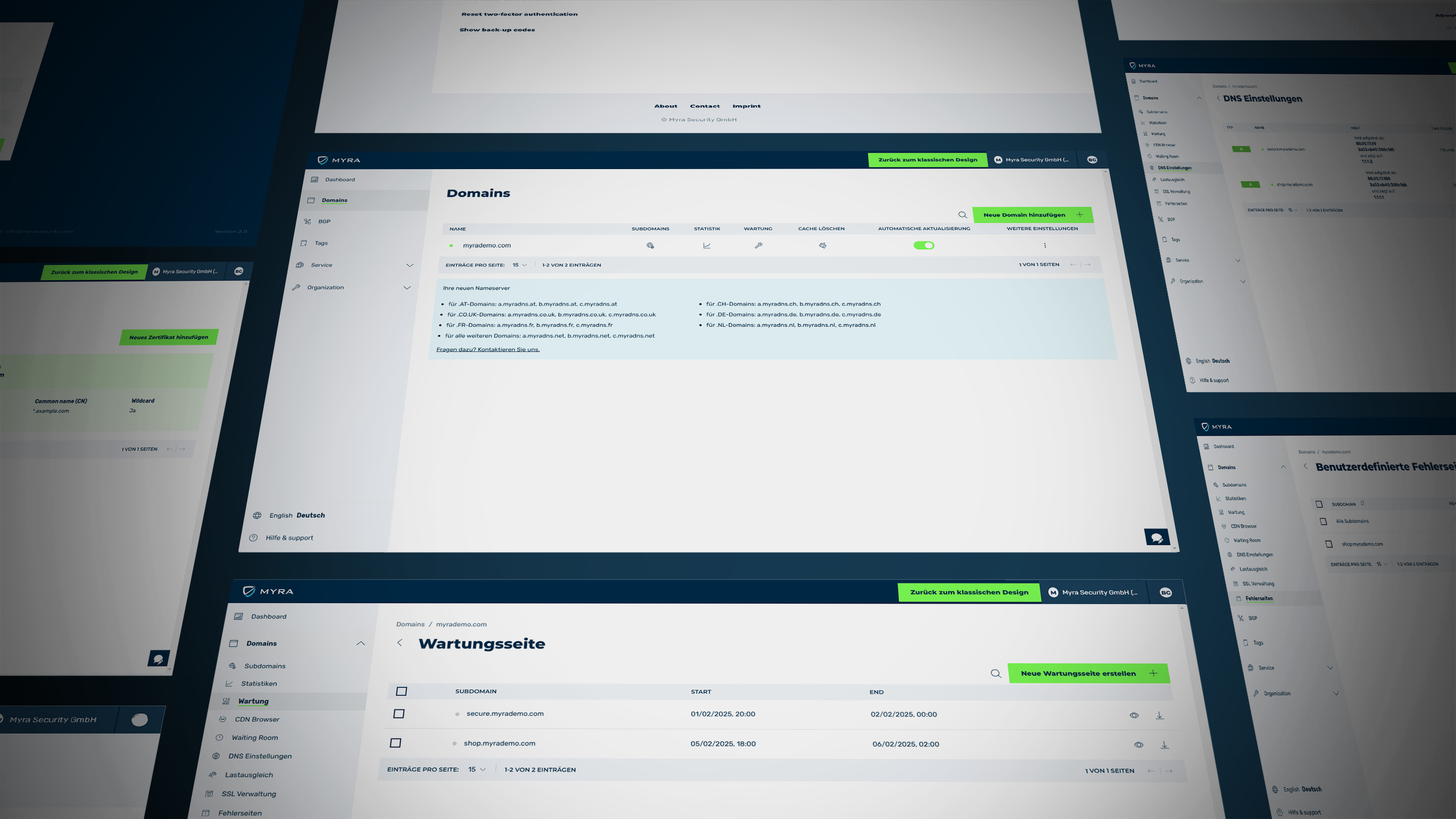Open entries per page dropdown in Wartungsseite table
Screen dimensions: 1456x819
click(476, 770)
